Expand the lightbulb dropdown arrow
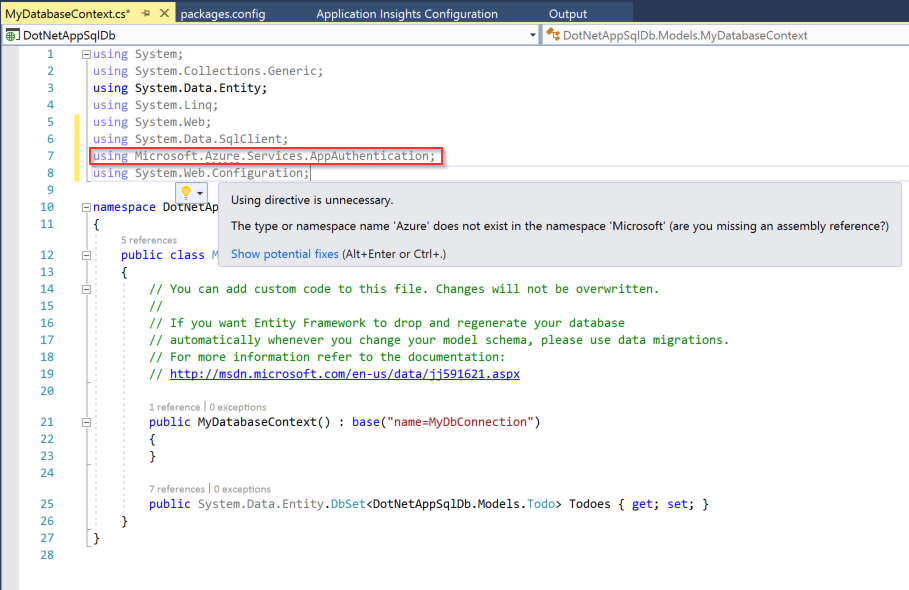Viewport: 909px width, 590px height. pyautogui.click(x=200, y=193)
